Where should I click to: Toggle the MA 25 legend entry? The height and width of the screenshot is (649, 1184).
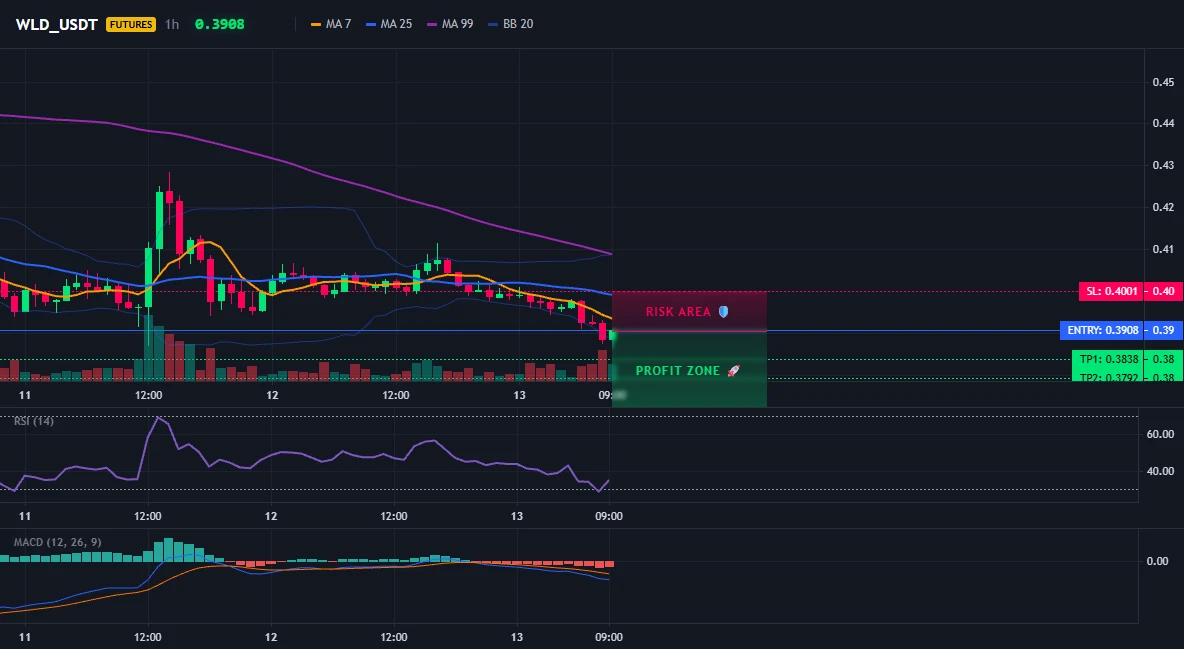click(390, 24)
